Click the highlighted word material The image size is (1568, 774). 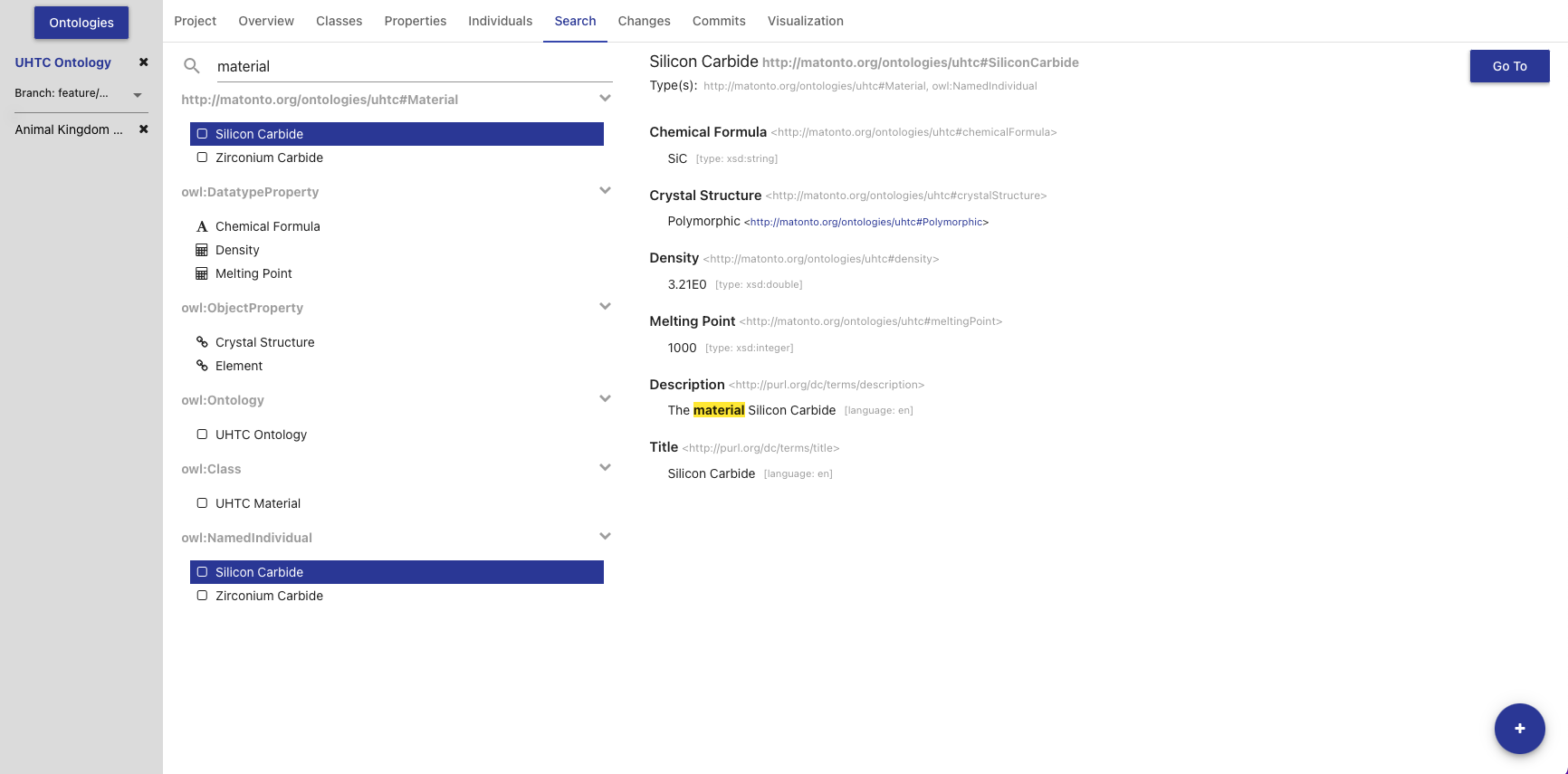coord(719,410)
